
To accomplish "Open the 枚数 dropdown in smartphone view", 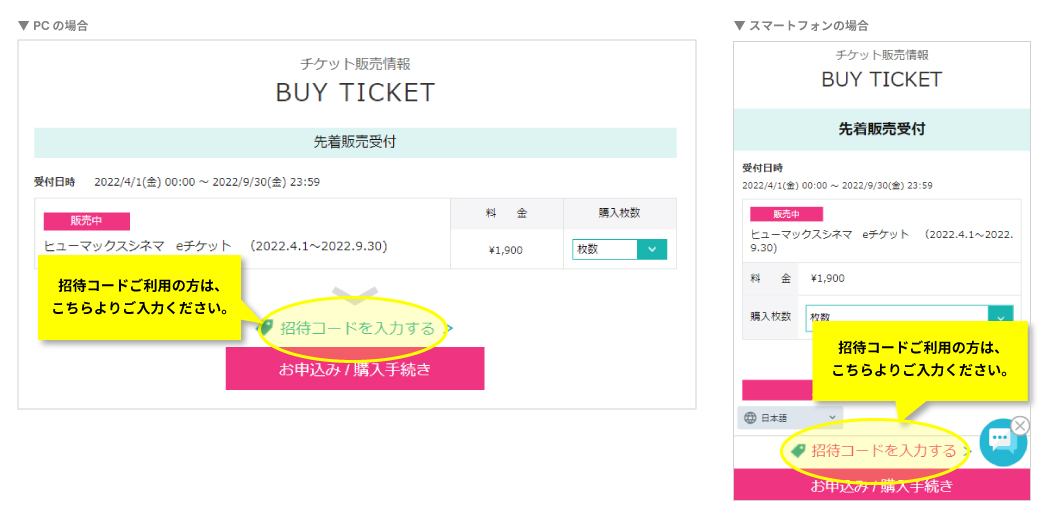I will [x=910, y=318].
